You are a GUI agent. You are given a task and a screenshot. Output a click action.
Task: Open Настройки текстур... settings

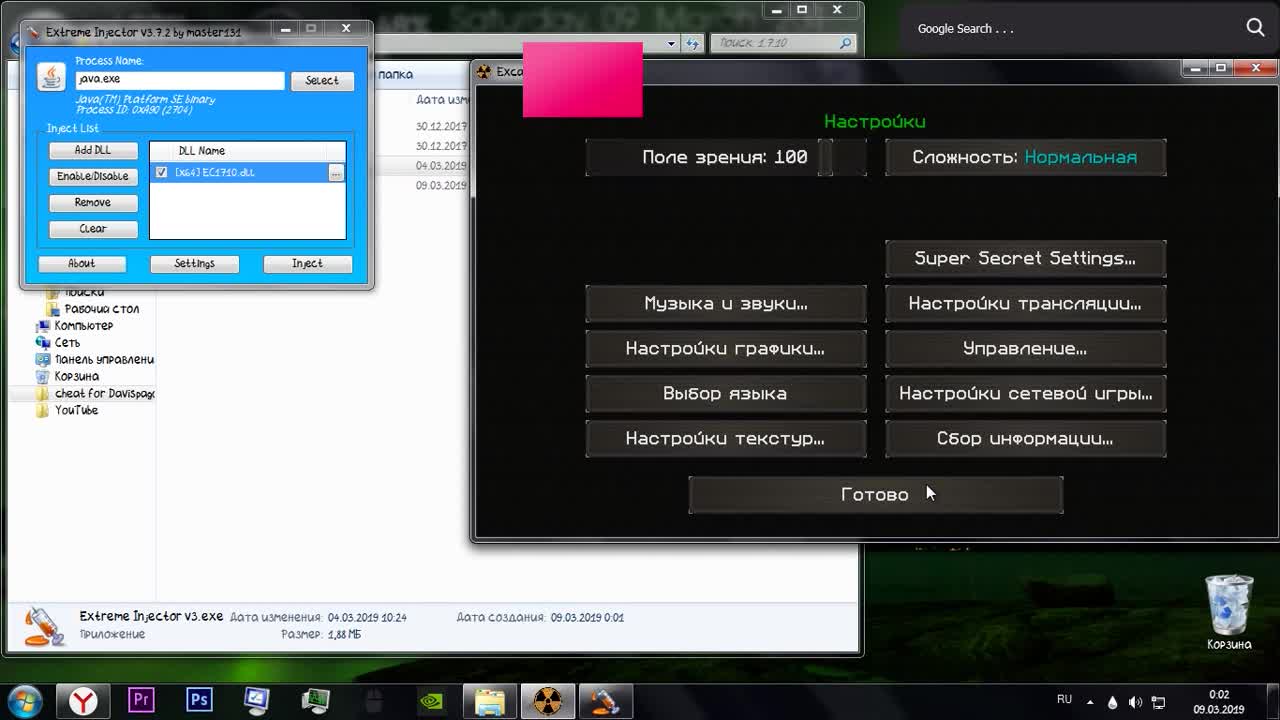coord(726,438)
